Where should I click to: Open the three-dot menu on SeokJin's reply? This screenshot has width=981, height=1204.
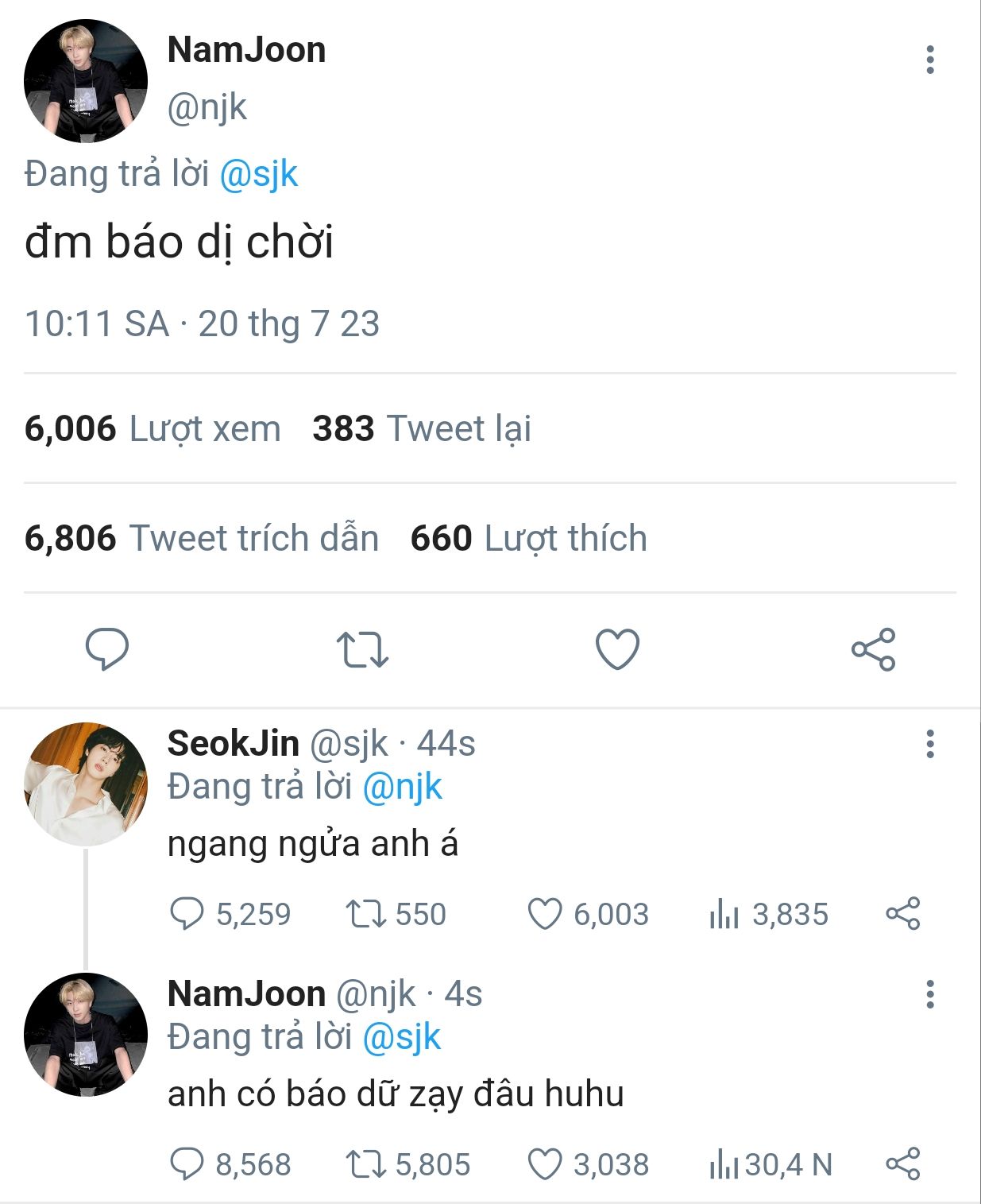(x=929, y=744)
